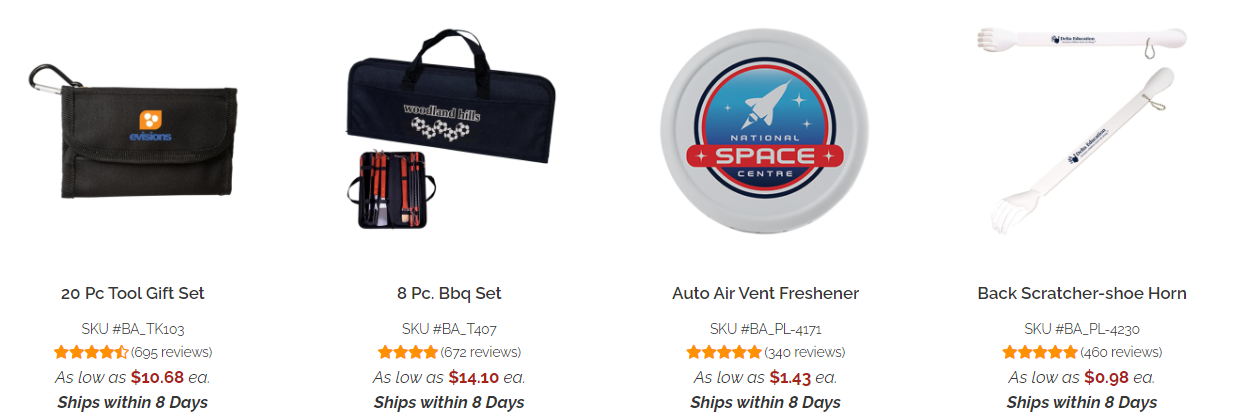Click the $14.10 price text
Image resolution: width=1247 pixels, height=415 pixels.
[x=473, y=377]
